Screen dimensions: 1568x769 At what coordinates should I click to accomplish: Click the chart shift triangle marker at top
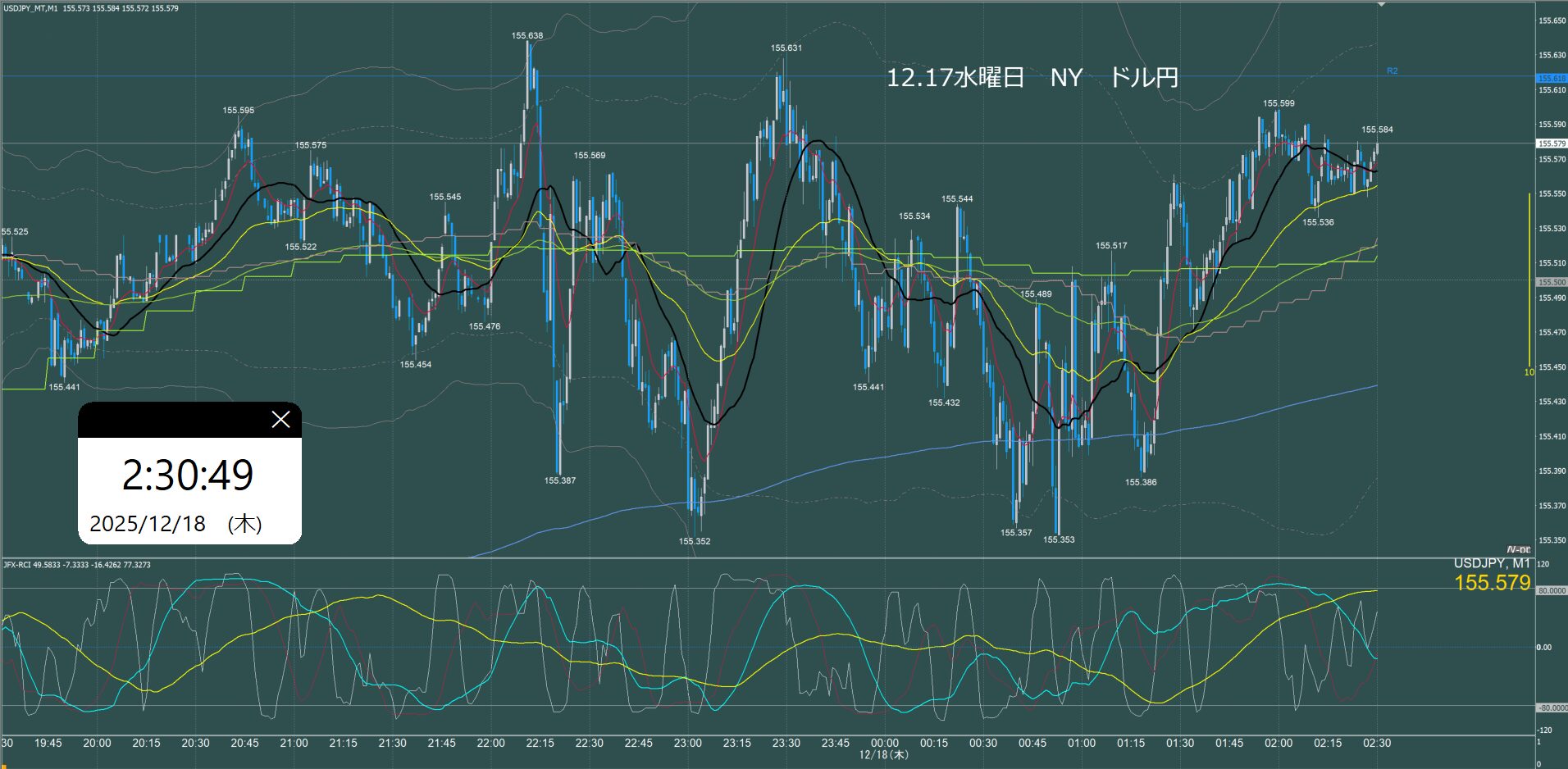tap(1381, 5)
